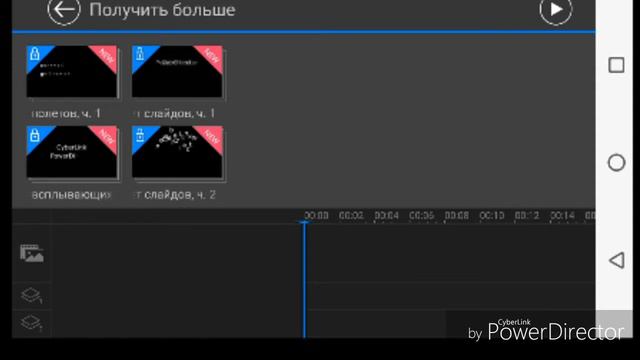Image resolution: width=640 pixels, height=360 pixels.
Task: Click the label 'слайдов, ч. 1'
Action: click(175, 113)
